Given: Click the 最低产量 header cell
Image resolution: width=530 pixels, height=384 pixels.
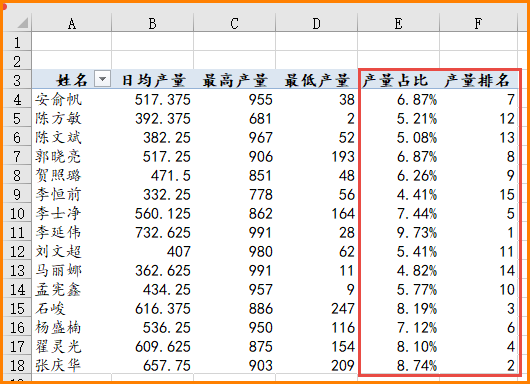Looking at the screenshot, I should (x=317, y=80).
